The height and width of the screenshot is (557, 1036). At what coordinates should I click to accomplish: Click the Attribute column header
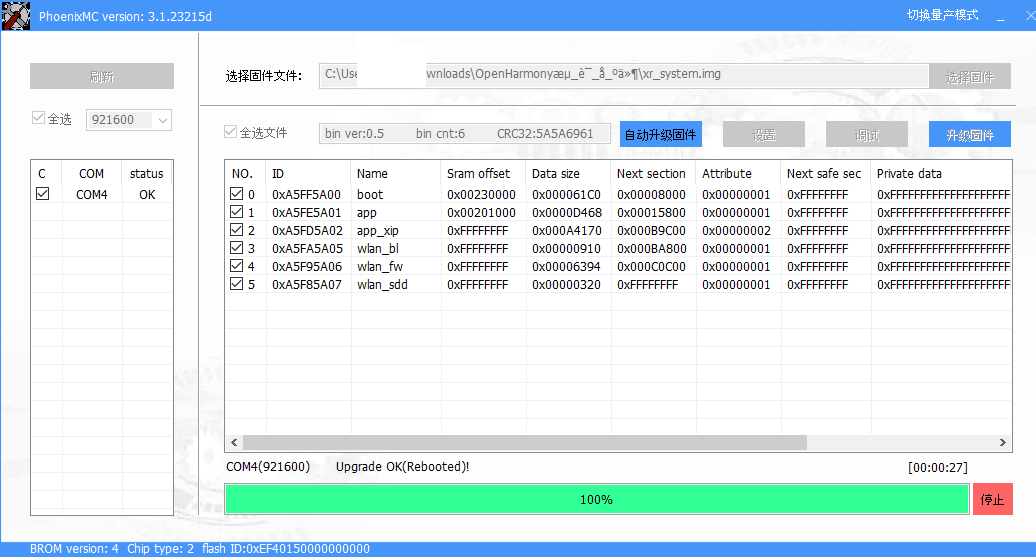pos(738,173)
